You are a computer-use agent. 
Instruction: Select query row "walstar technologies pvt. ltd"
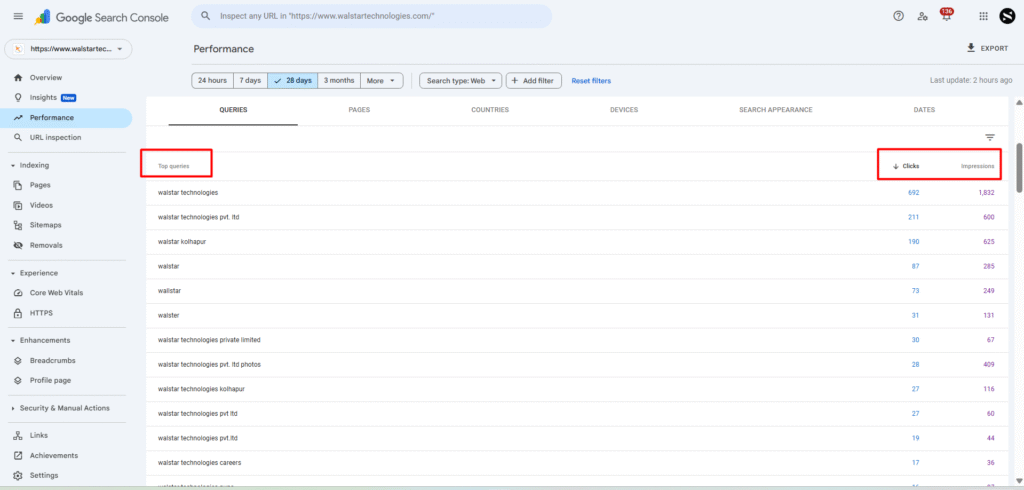tap(577, 217)
